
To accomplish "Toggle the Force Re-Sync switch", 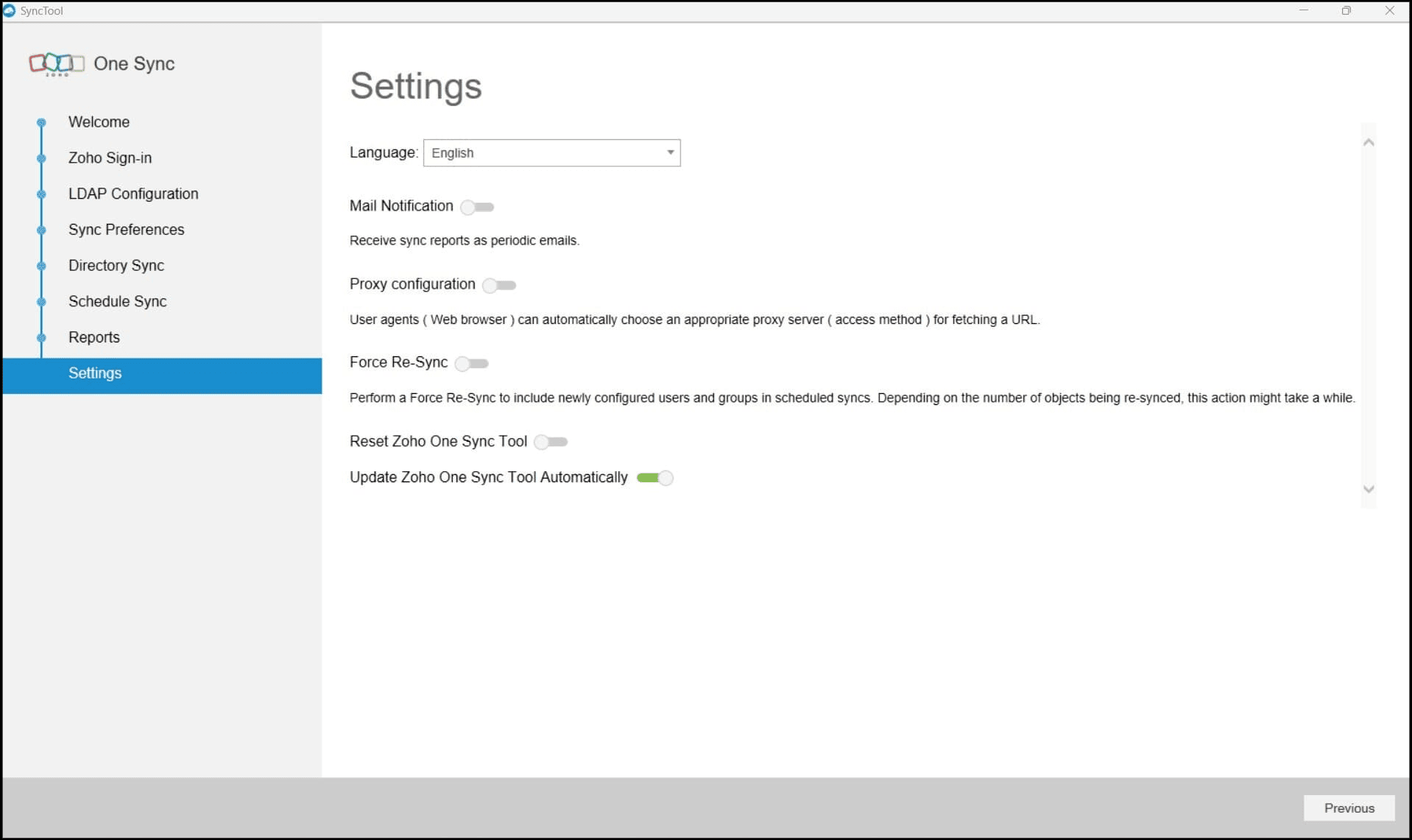I will pos(472,363).
